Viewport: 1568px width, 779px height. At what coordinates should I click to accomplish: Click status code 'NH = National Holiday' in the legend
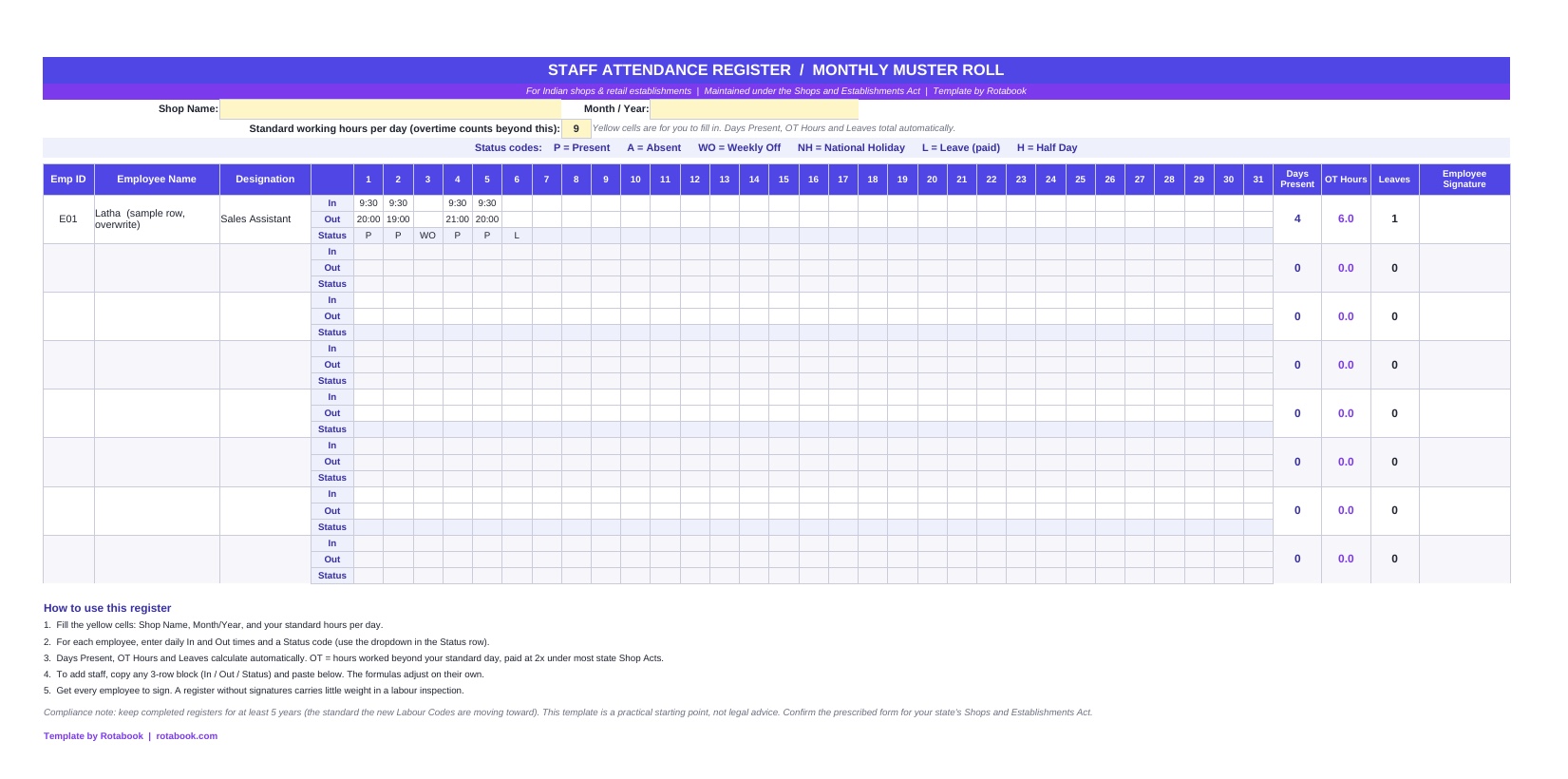(x=851, y=148)
